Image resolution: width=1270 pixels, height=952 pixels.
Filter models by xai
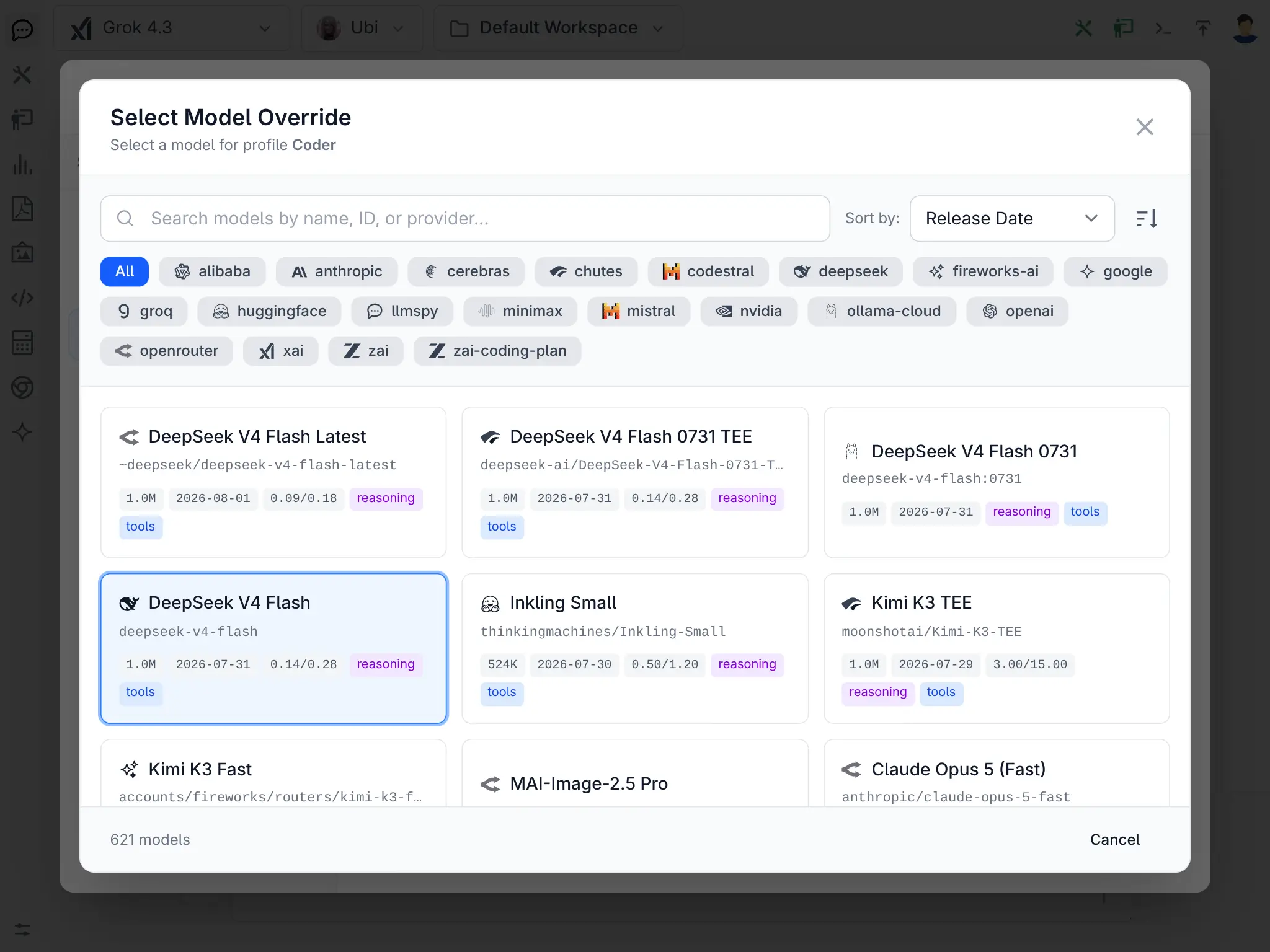281,351
